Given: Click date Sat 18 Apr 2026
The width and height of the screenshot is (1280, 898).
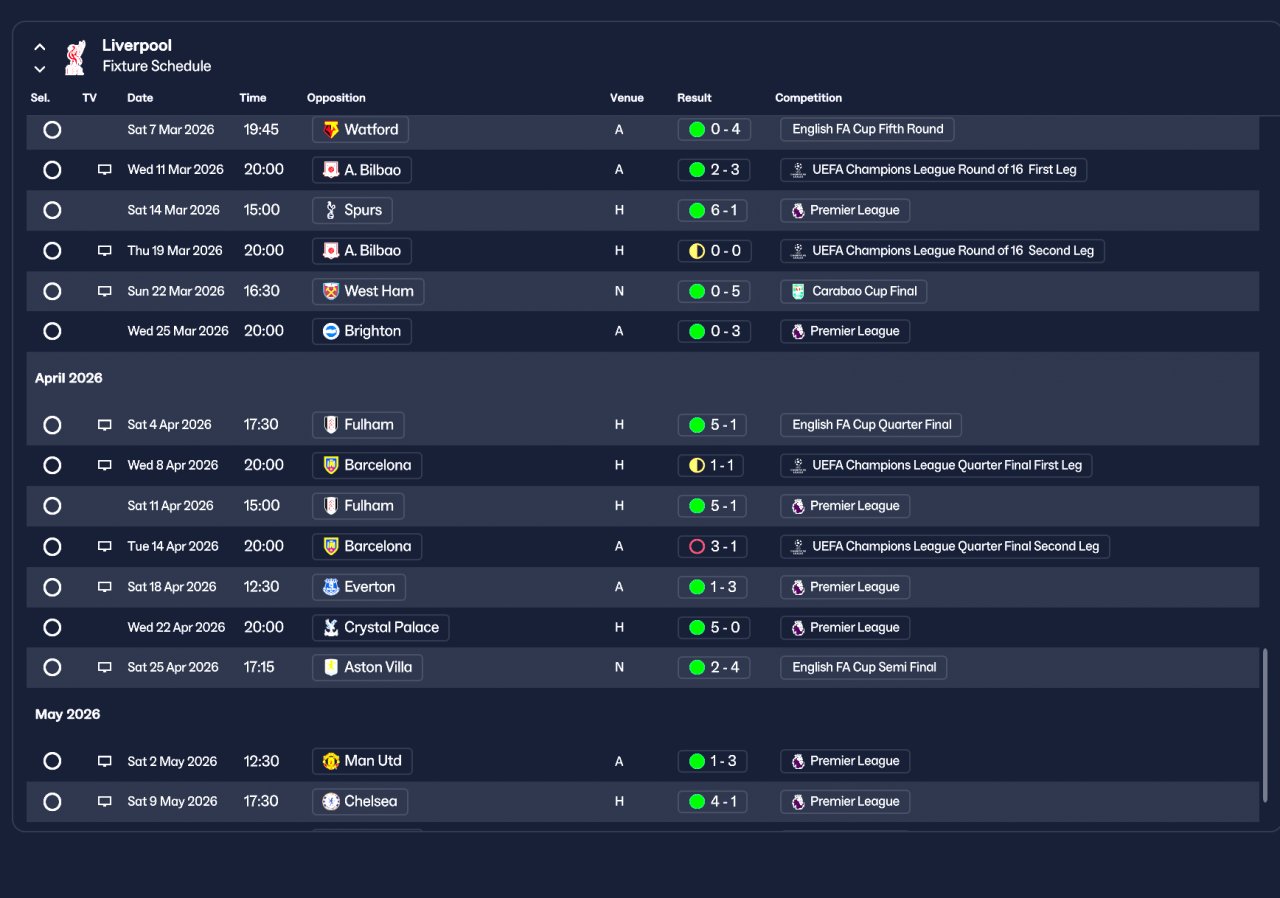Looking at the screenshot, I should 172,587.
